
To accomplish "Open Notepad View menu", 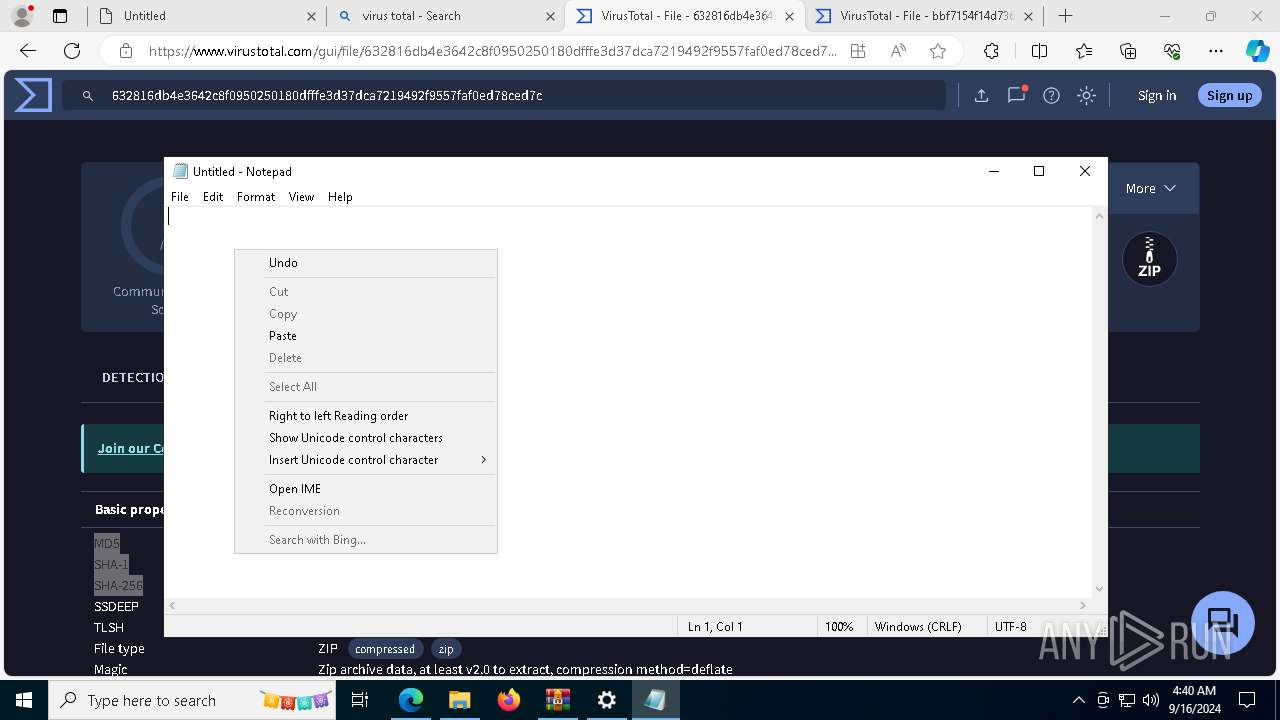I will tap(301, 197).
